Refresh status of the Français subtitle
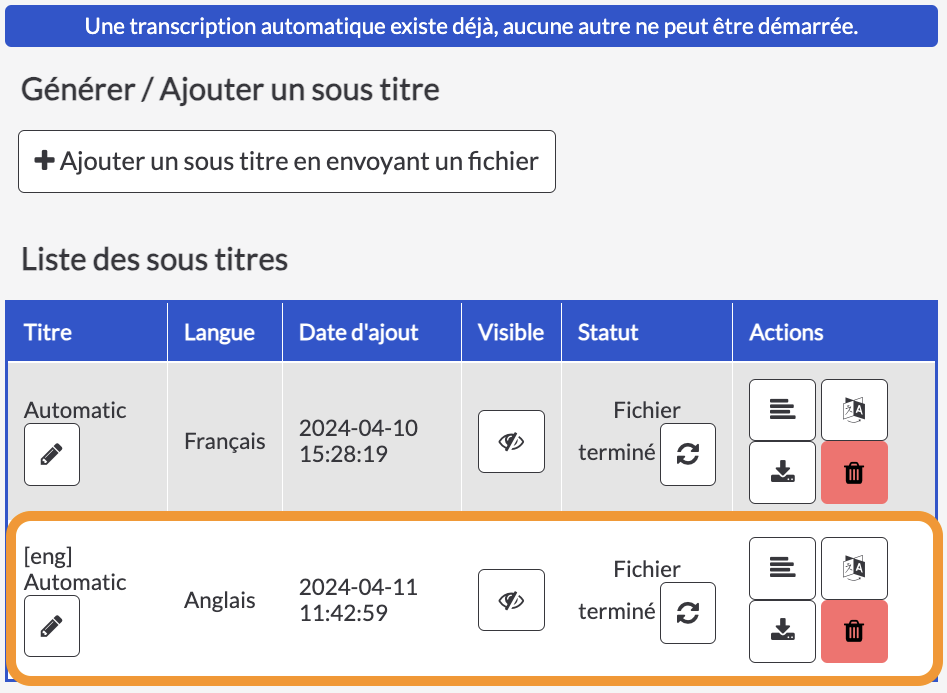 point(688,454)
